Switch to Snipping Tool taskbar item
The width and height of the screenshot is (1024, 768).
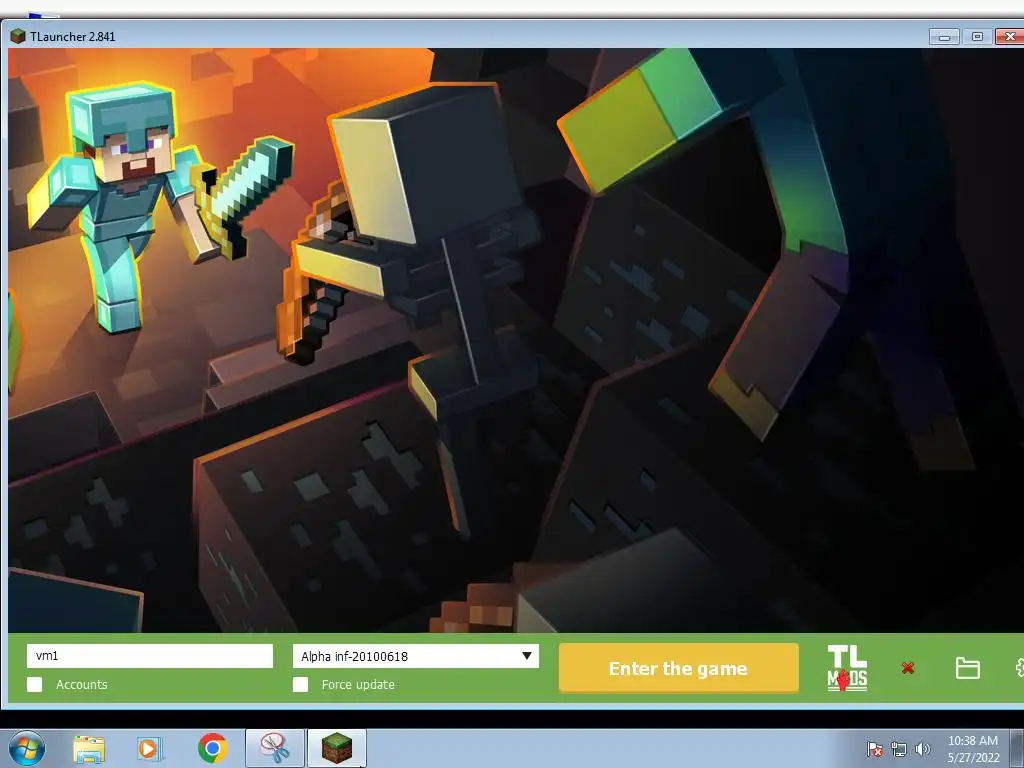tap(275, 748)
